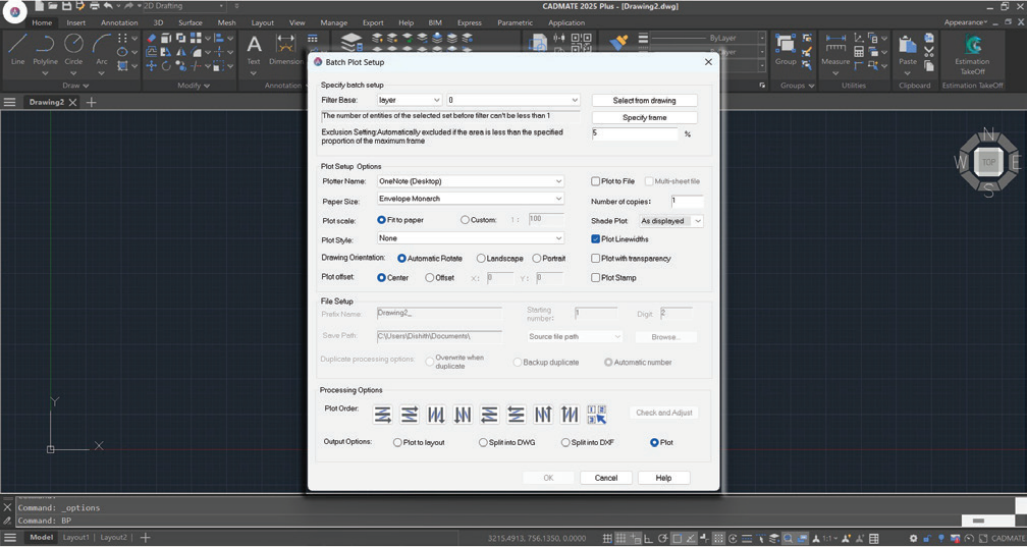
Task: Open the Plotter Name dropdown
Action: pos(470,181)
